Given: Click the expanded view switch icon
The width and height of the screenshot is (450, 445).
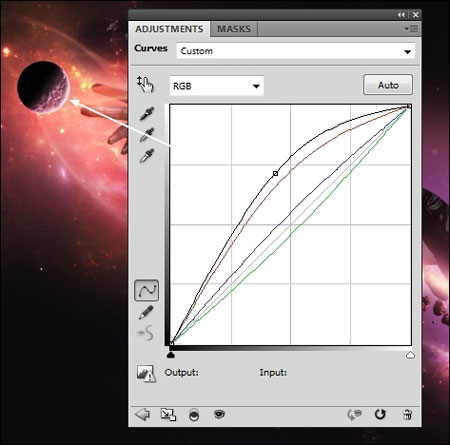Looking at the screenshot, I should tap(168, 414).
